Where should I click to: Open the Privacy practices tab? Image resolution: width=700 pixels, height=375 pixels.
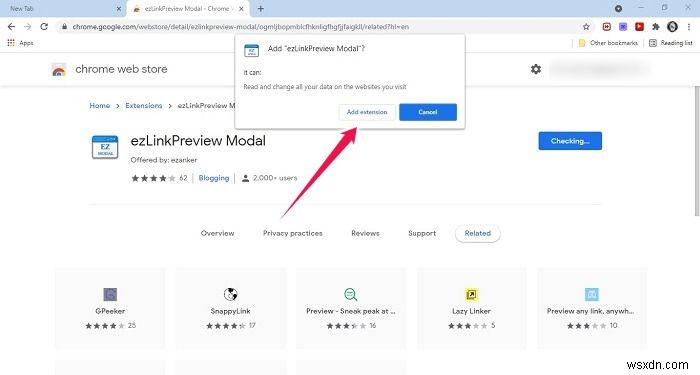pos(292,233)
